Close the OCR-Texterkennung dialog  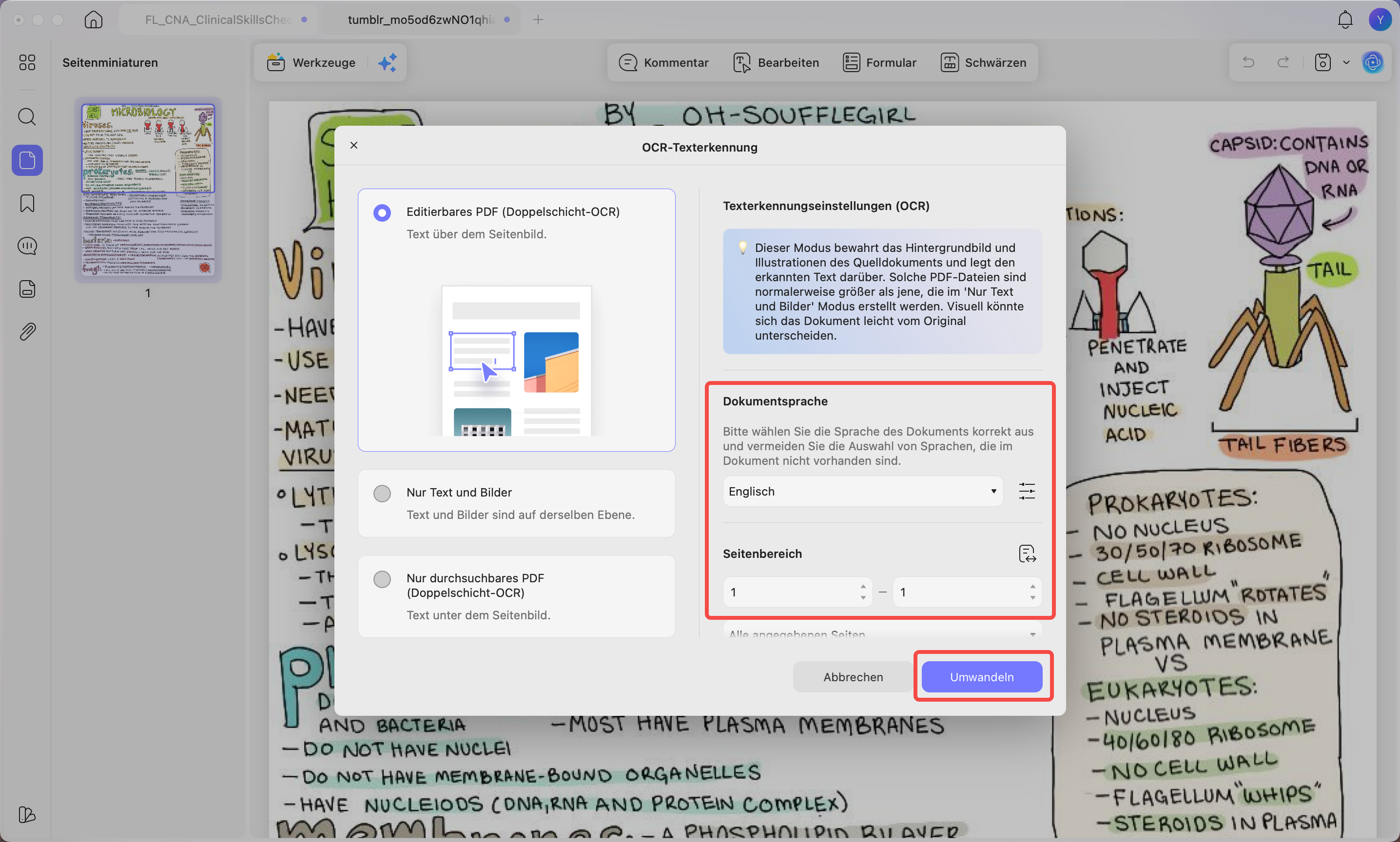click(x=354, y=145)
